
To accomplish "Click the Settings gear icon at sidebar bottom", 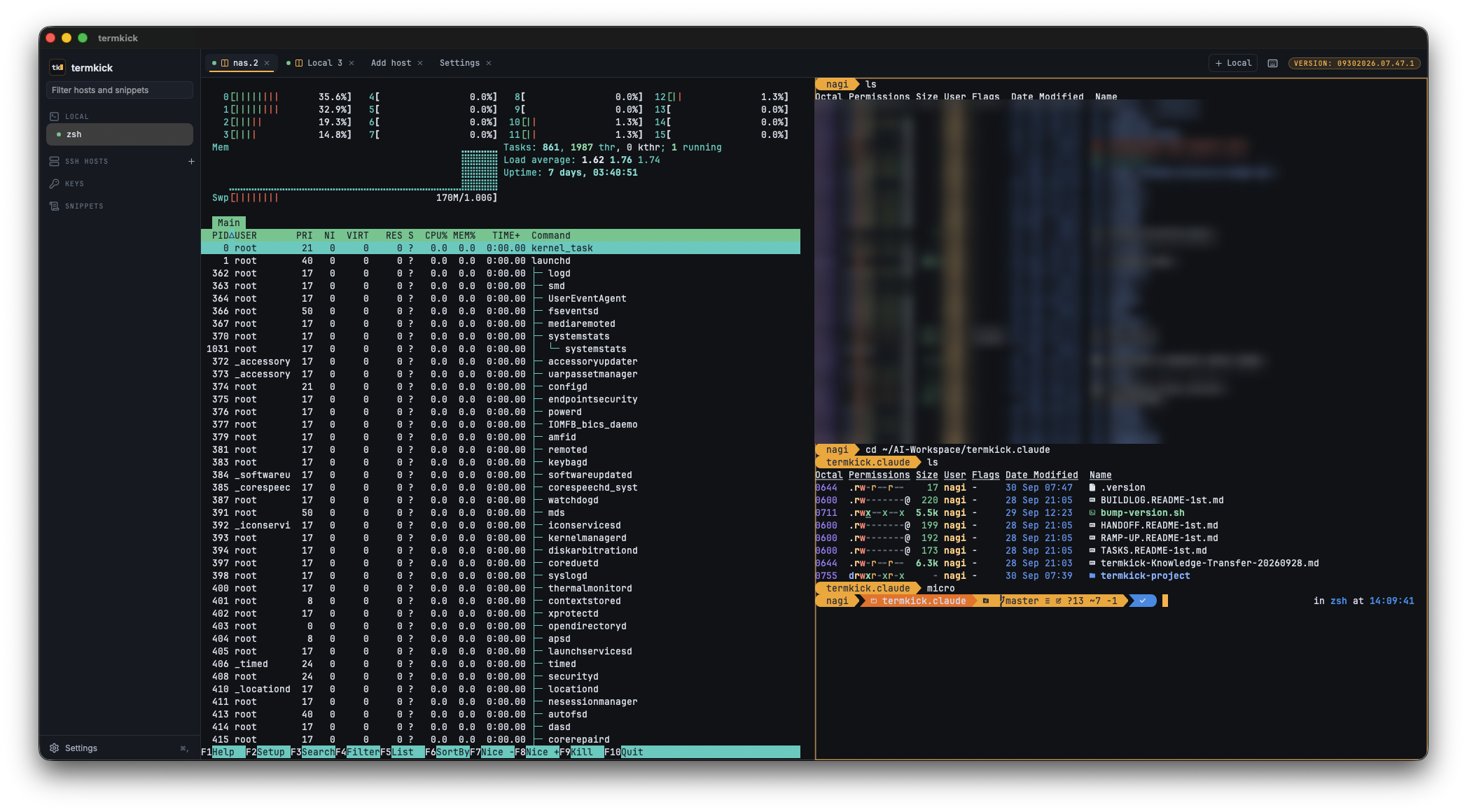I will pyautogui.click(x=54, y=748).
